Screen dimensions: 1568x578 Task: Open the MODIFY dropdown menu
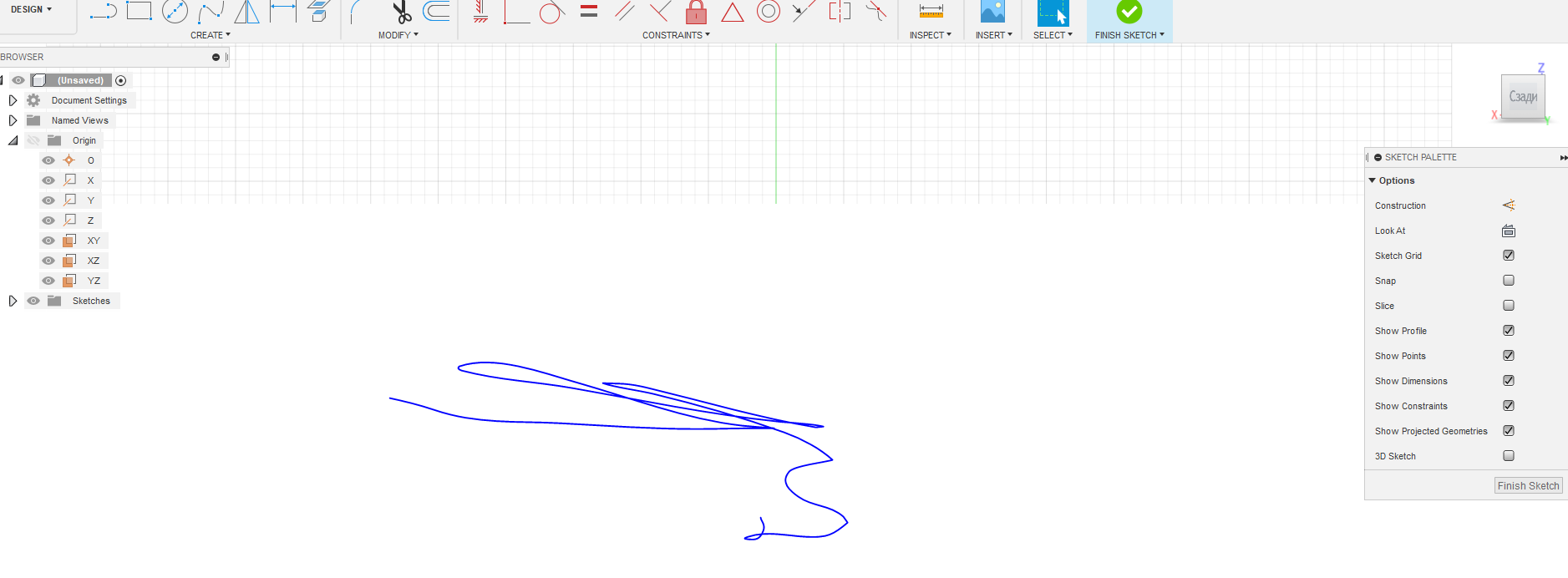398,35
